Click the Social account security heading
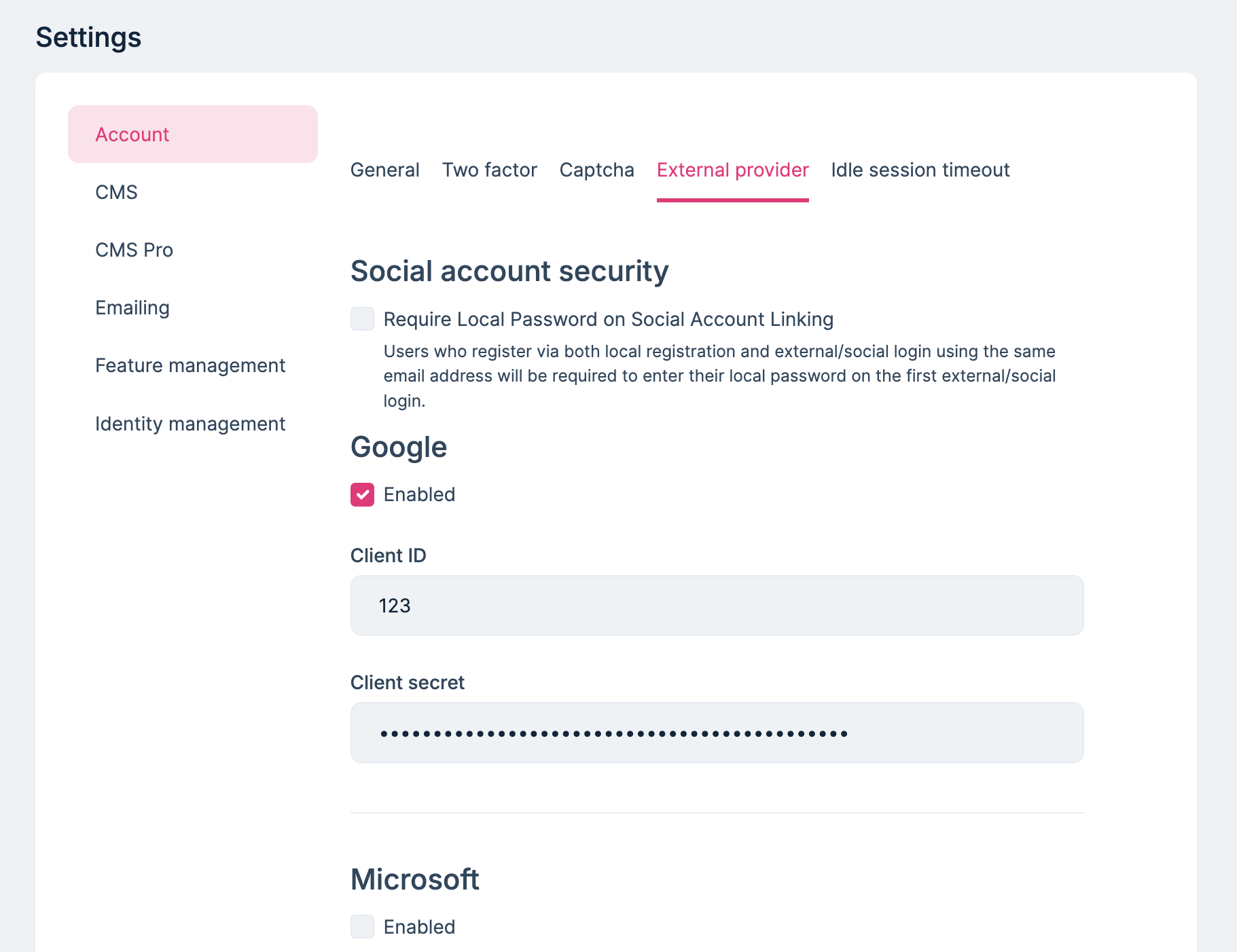Screen dimensions: 1239x952 click(x=509, y=271)
